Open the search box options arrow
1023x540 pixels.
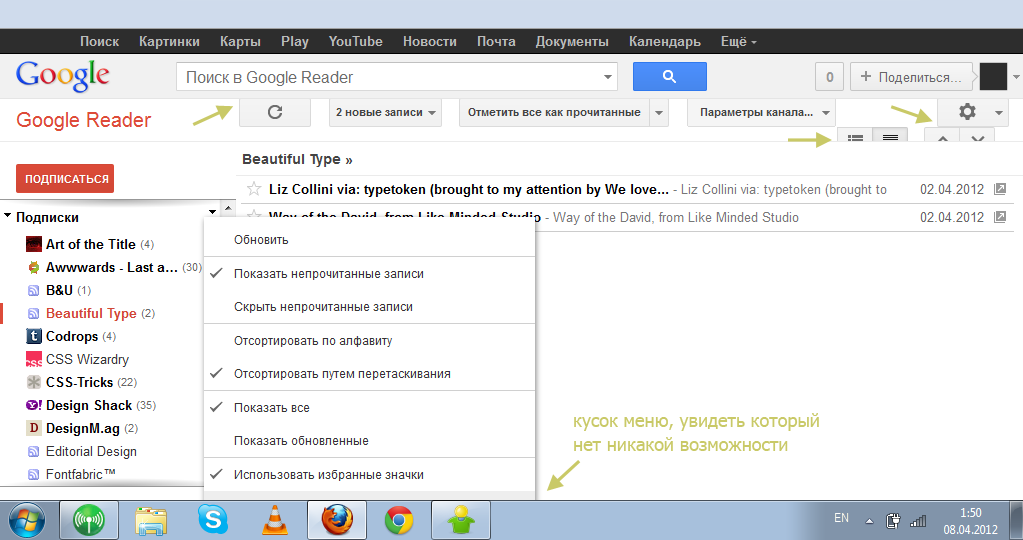(607, 77)
